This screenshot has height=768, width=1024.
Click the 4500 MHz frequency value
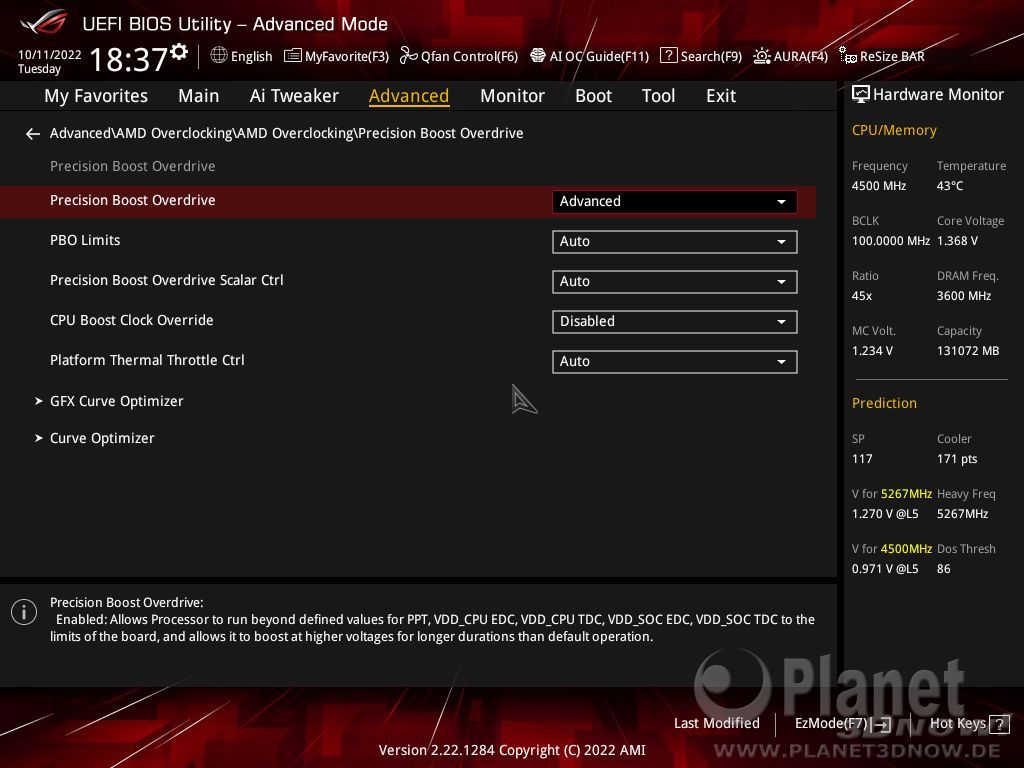[x=878, y=186]
